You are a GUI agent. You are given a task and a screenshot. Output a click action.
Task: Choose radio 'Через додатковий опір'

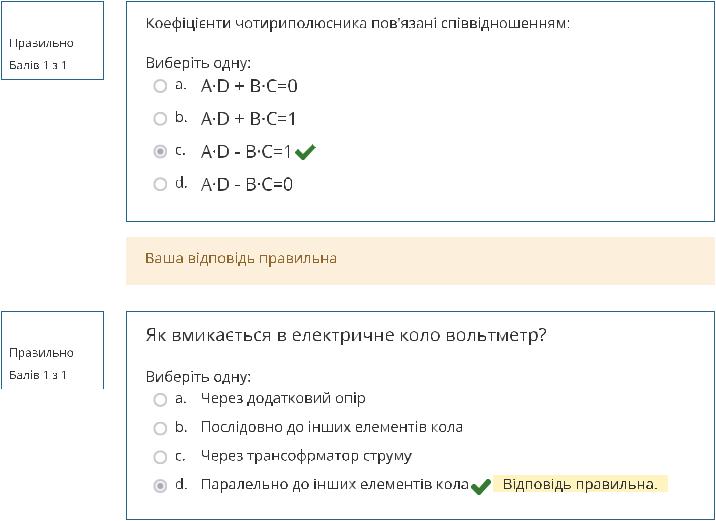coord(160,400)
